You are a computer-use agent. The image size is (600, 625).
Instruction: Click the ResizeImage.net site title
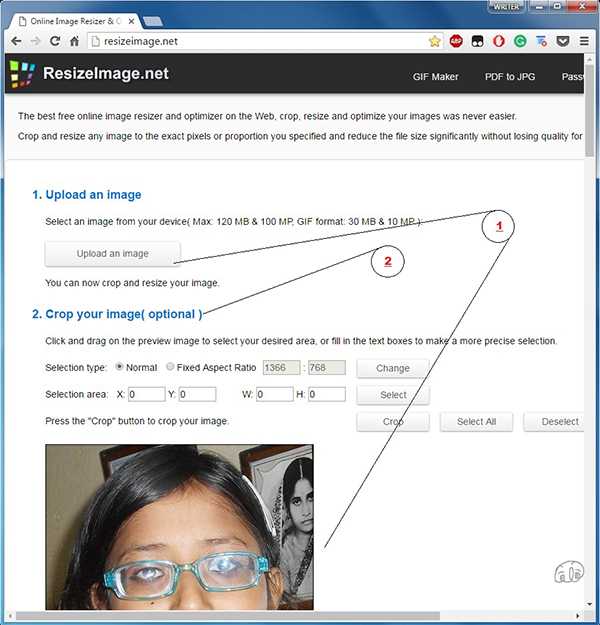pos(106,73)
